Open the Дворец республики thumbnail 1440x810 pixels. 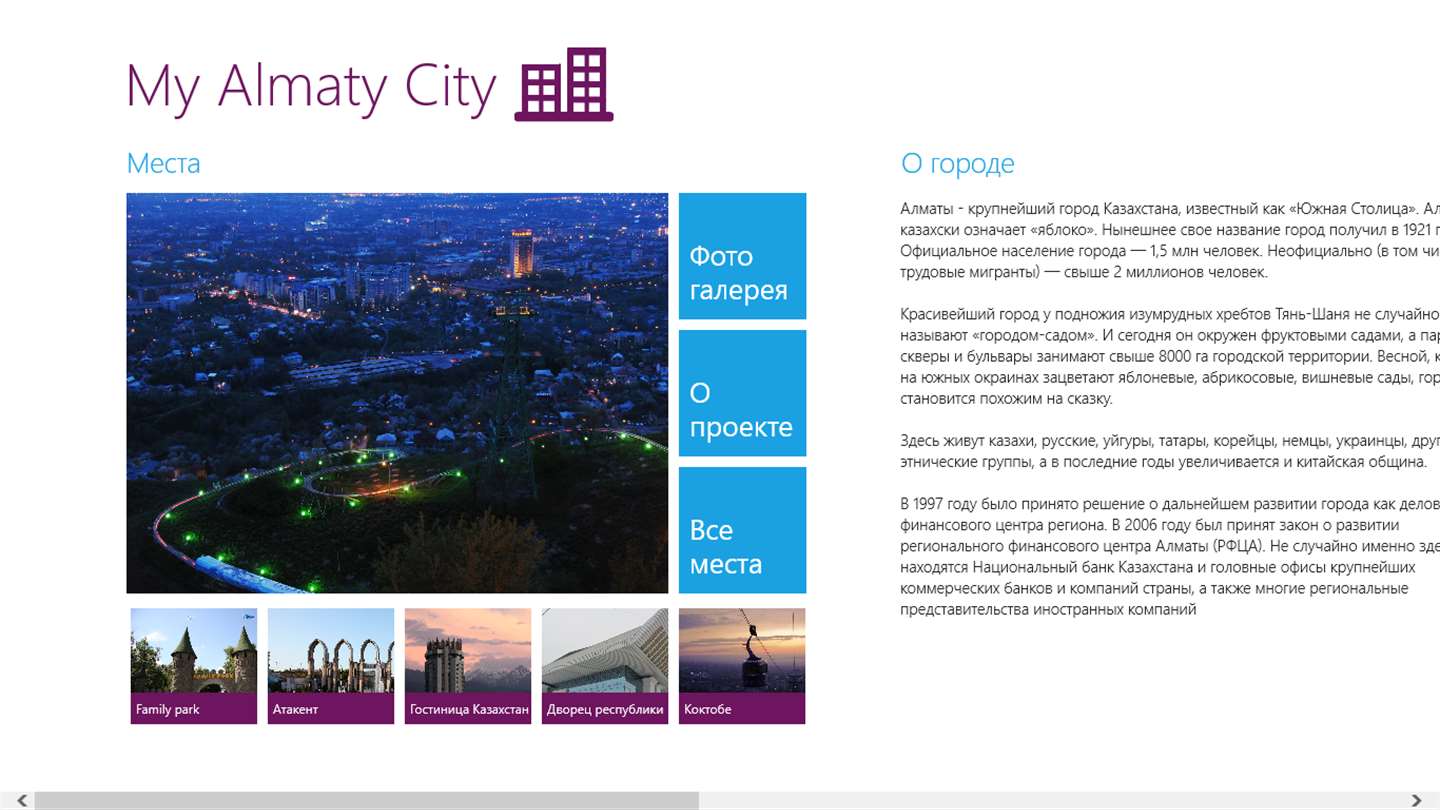click(x=605, y=666)
